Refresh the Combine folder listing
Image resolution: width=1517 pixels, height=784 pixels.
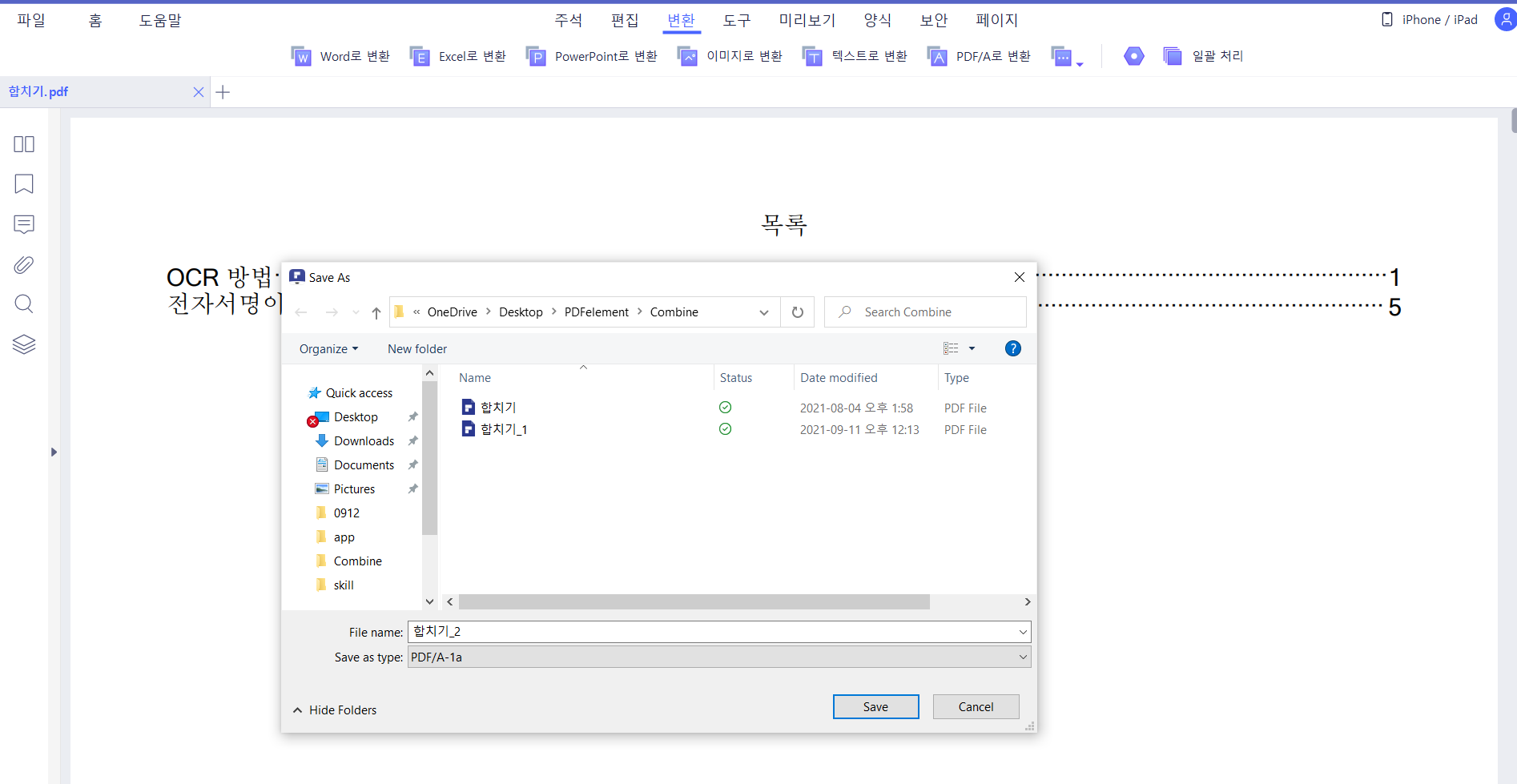click(797, 312)
